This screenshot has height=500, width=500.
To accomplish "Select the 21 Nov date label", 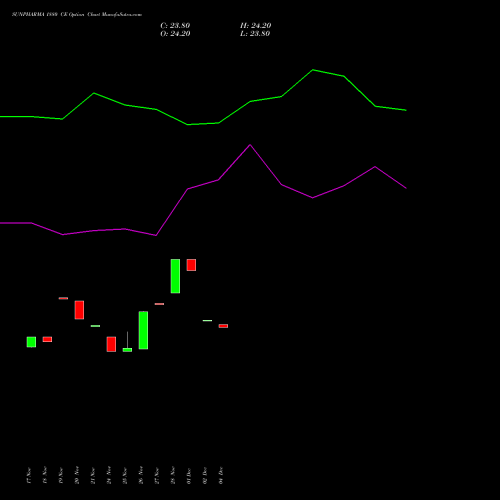I will pos(93,475).
